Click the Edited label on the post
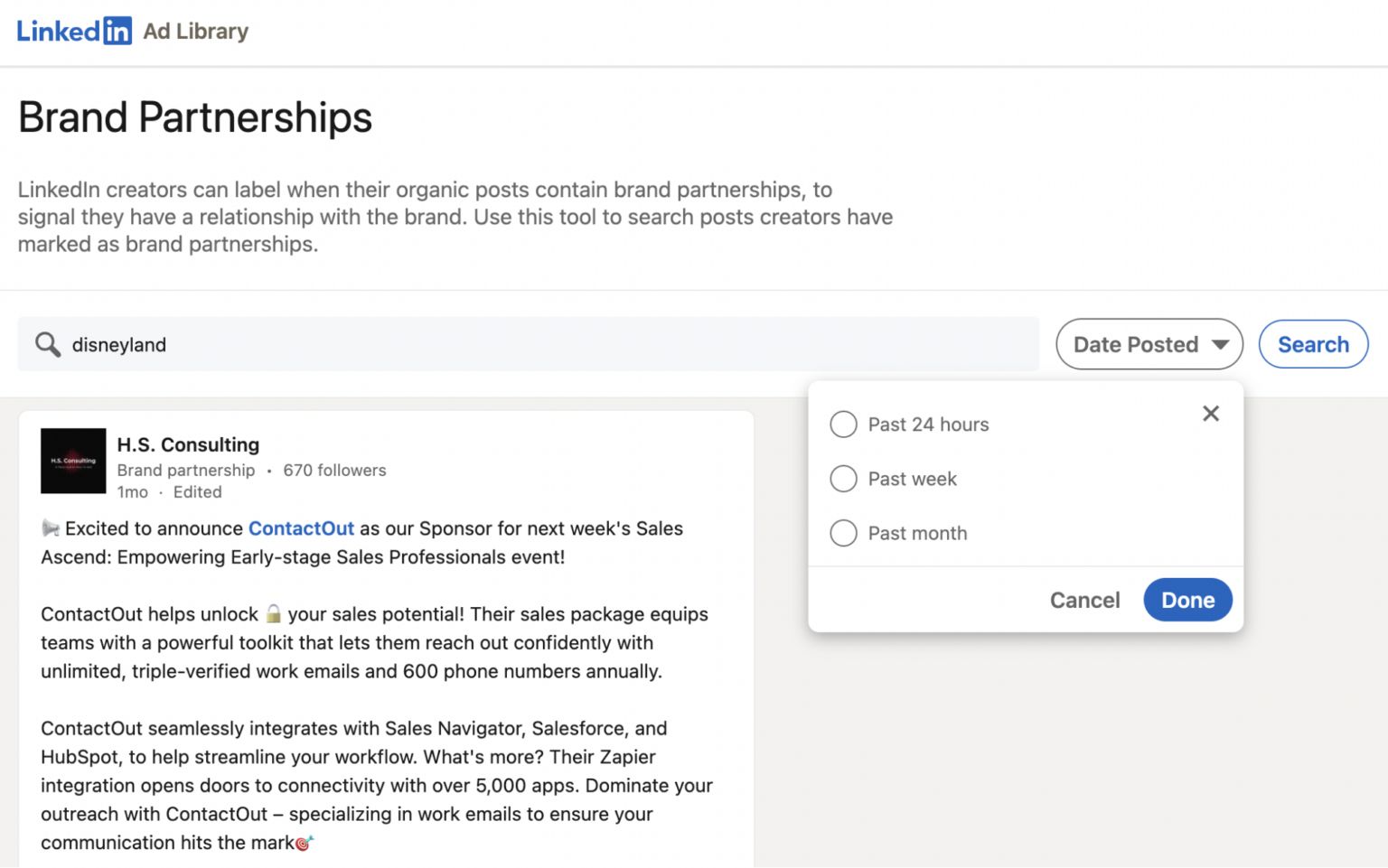Screen dimensions: 1388x868 click(x=197, y=491)
